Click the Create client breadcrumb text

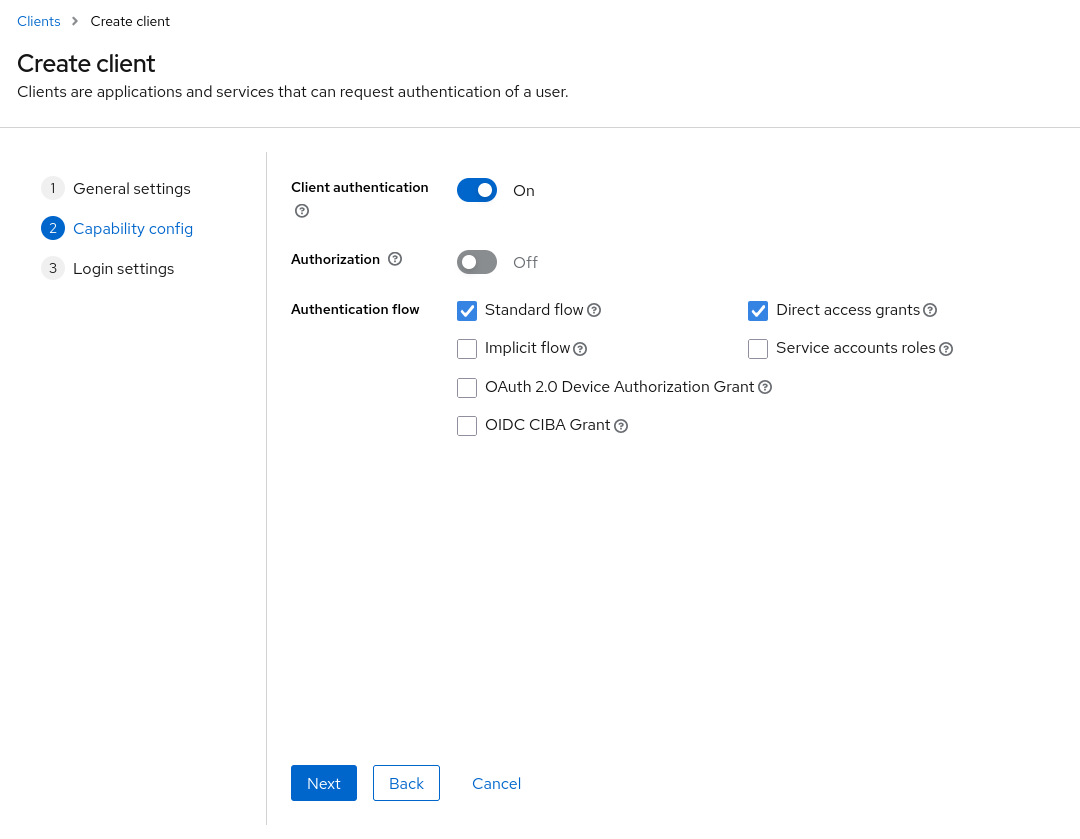130,21
